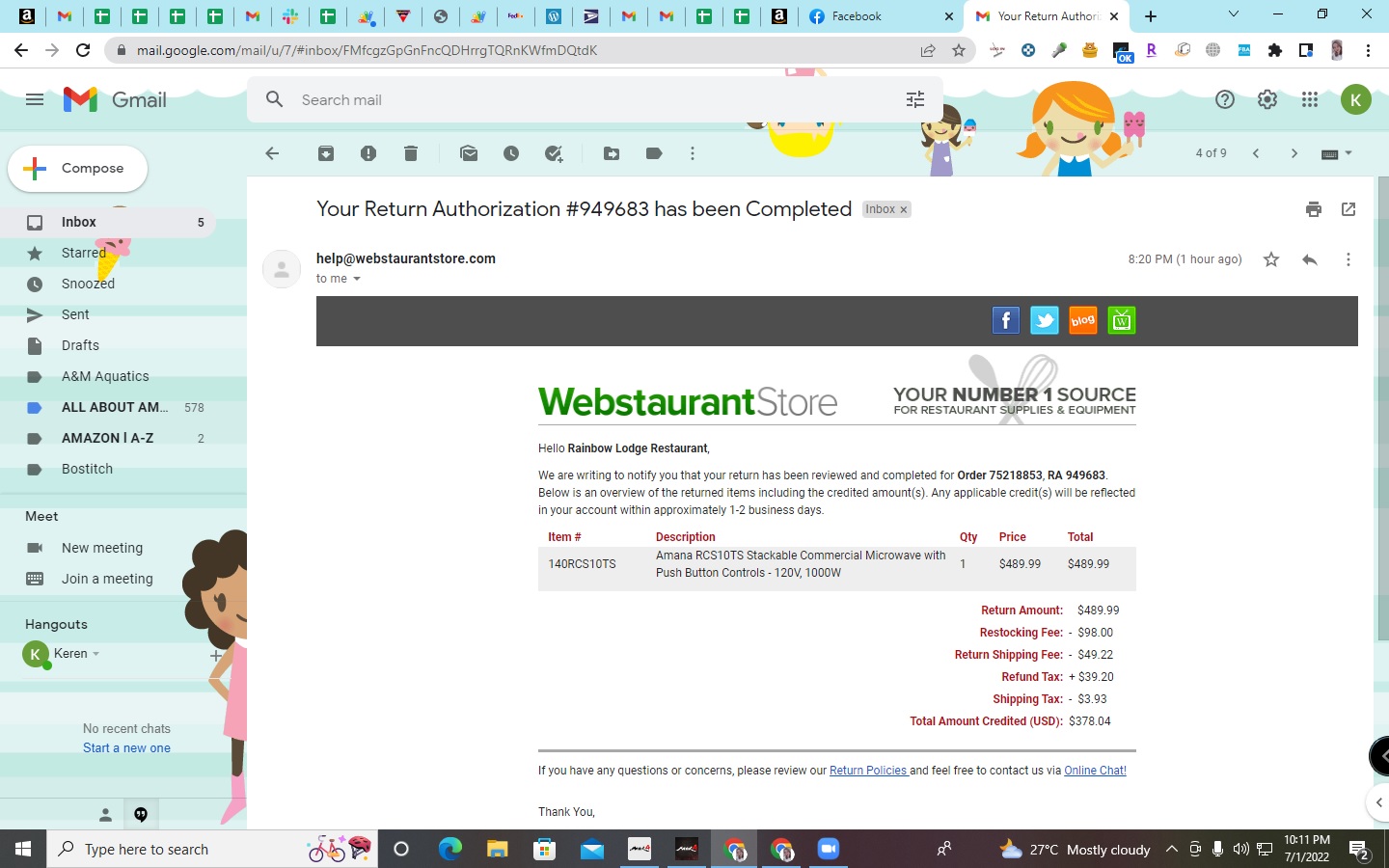Open the Keren Hangouts status dropdown
1389x868 pixels.
click(95, 654)
